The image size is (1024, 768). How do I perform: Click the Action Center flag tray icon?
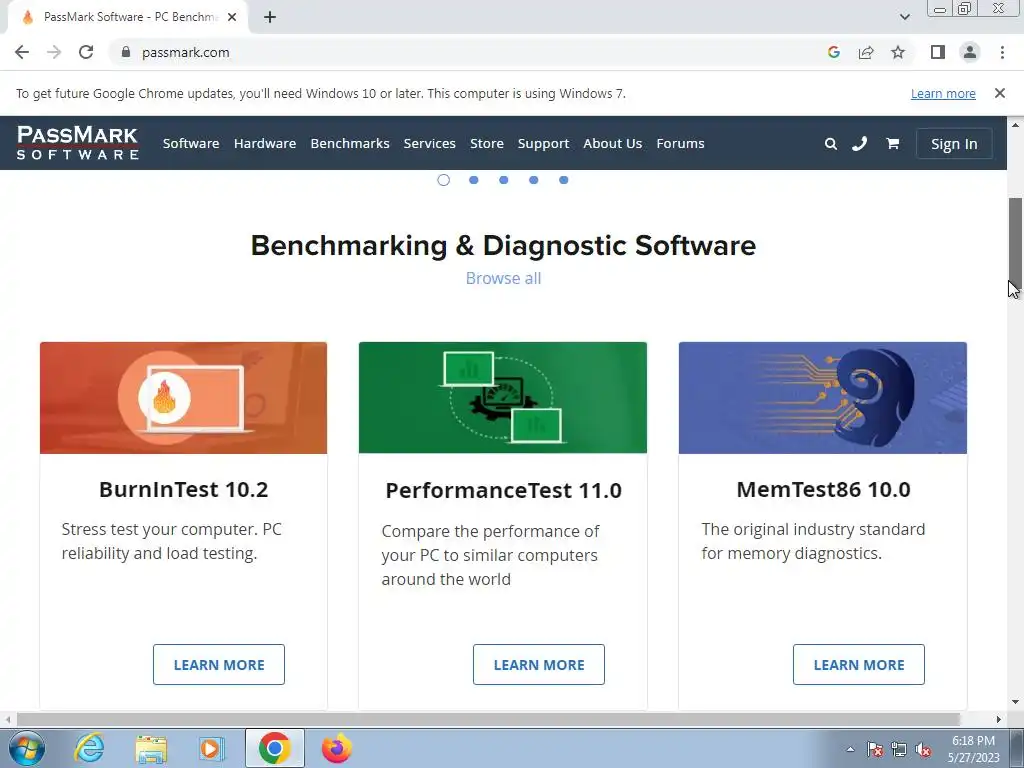[x=875, y=750]
